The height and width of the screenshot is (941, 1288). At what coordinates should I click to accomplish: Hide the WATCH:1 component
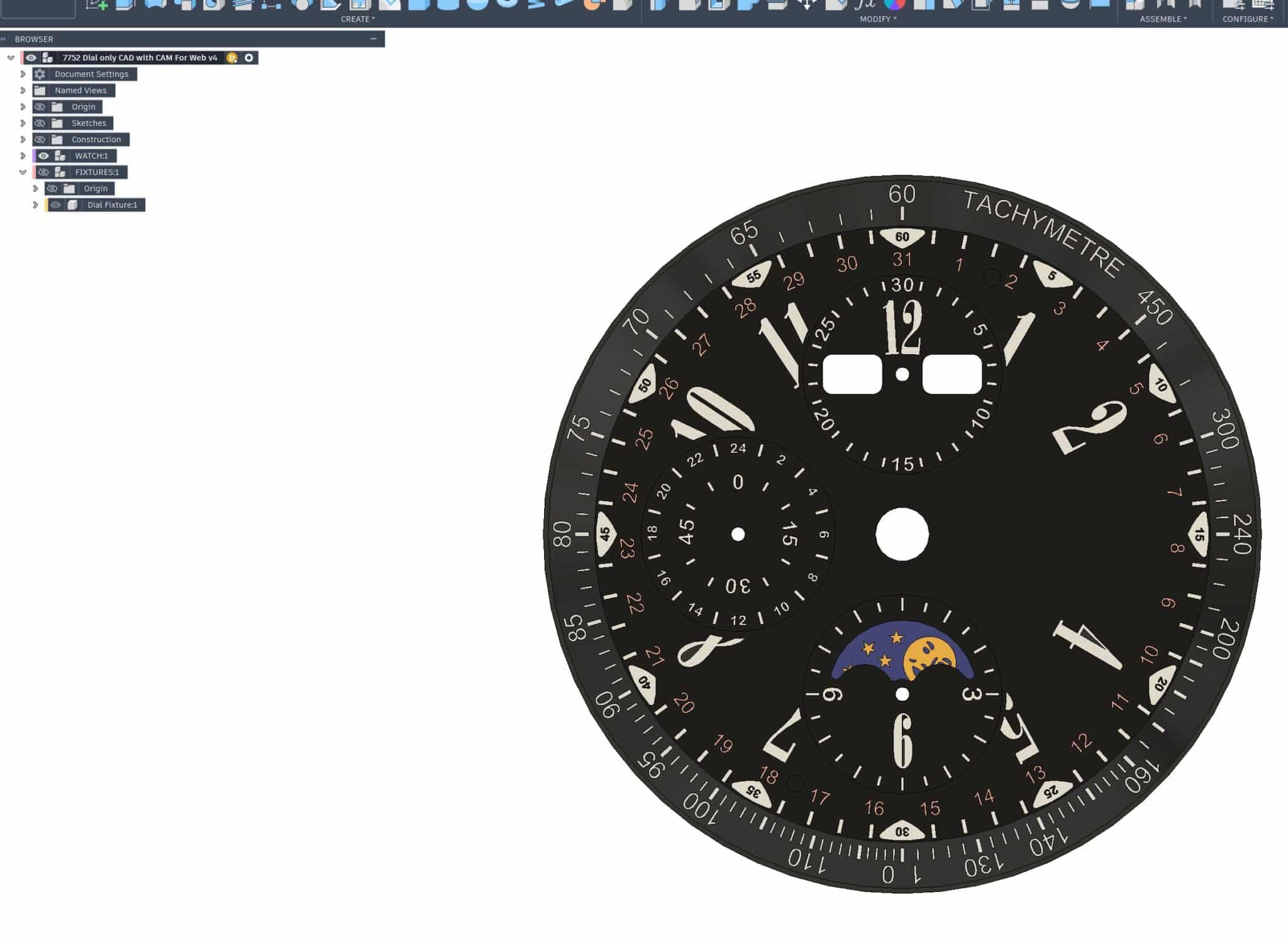(43, 156)
